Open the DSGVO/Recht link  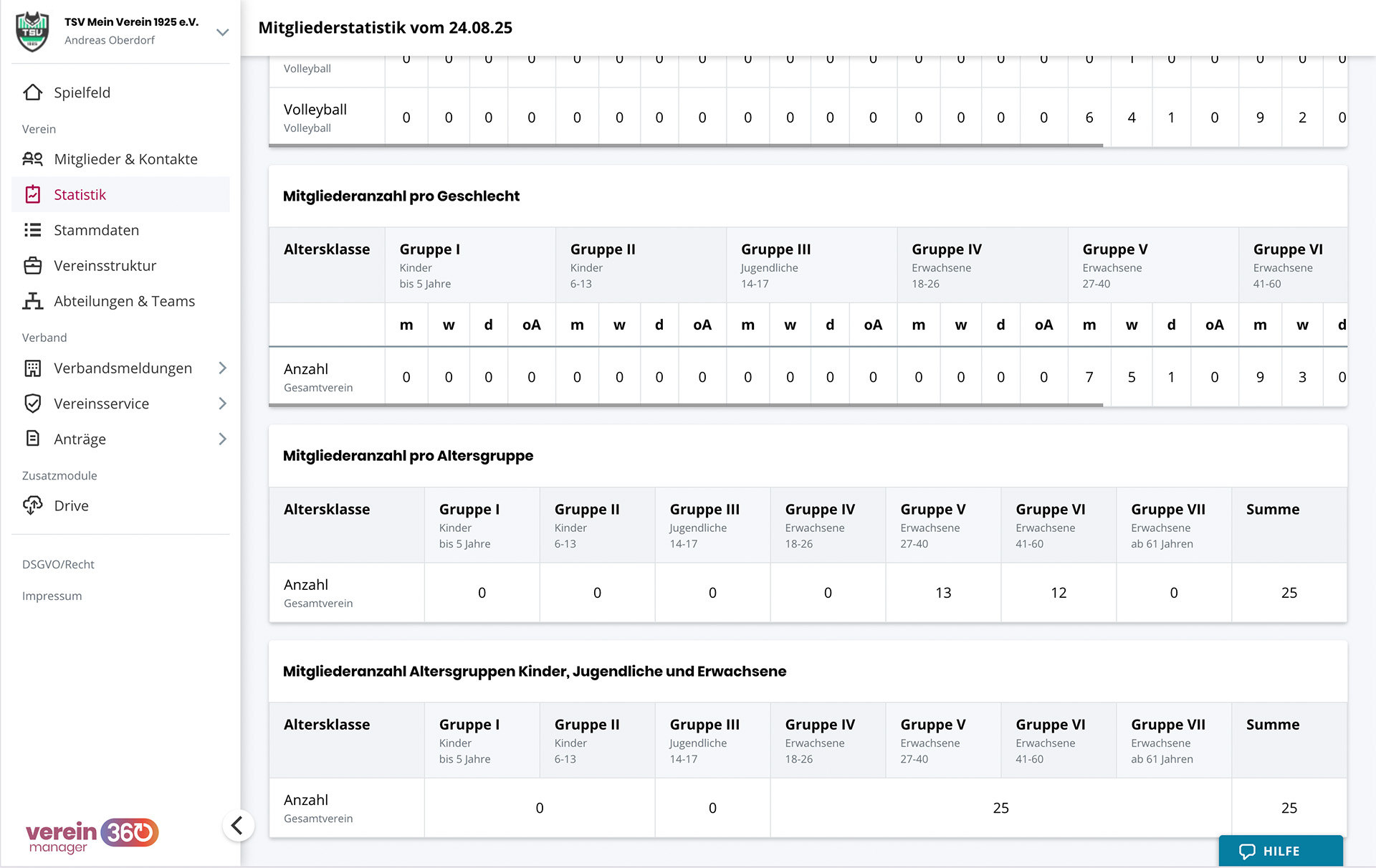coord(58,565)
